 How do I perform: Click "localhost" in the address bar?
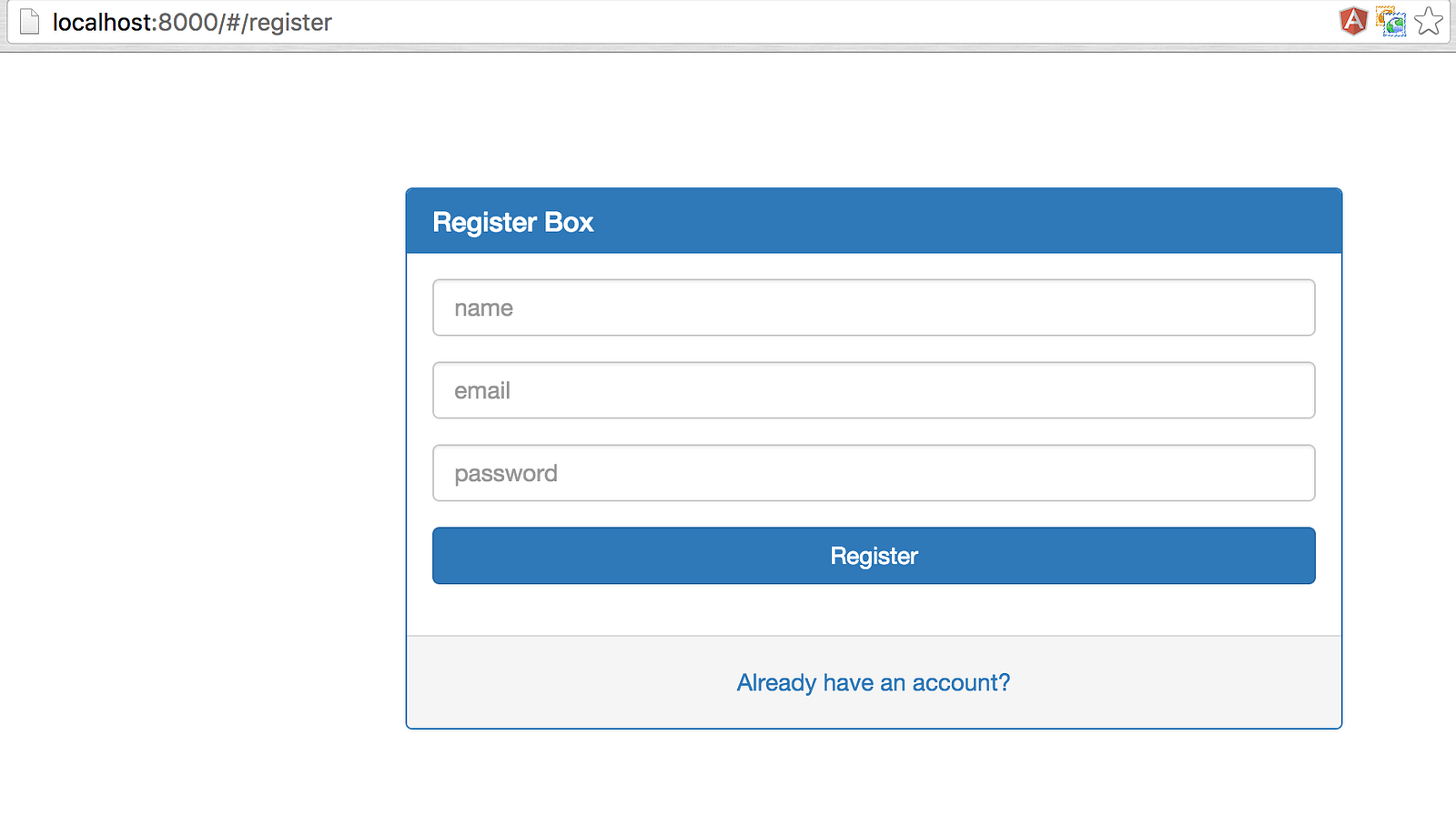[x=102, y=22]
